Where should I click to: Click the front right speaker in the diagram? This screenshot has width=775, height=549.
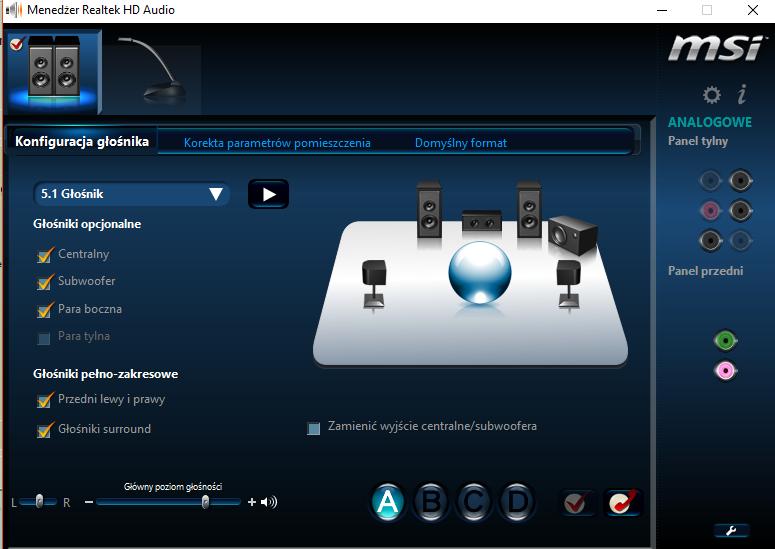tap(529, 209)
